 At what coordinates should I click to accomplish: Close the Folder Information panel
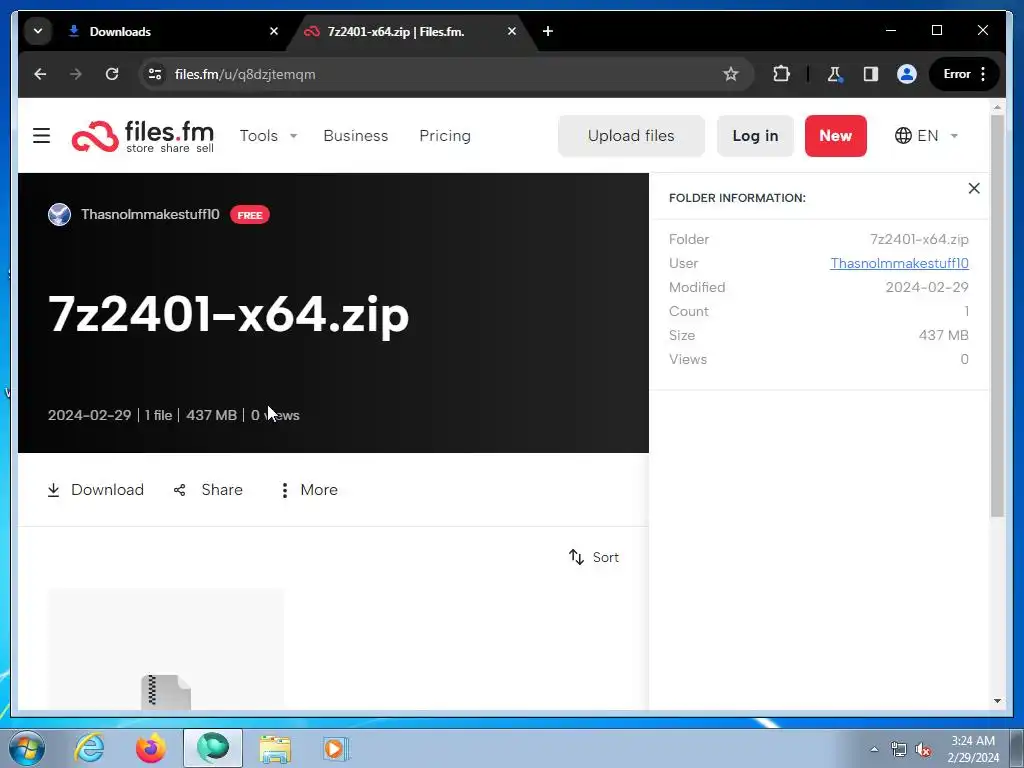(x=974, y=188)
